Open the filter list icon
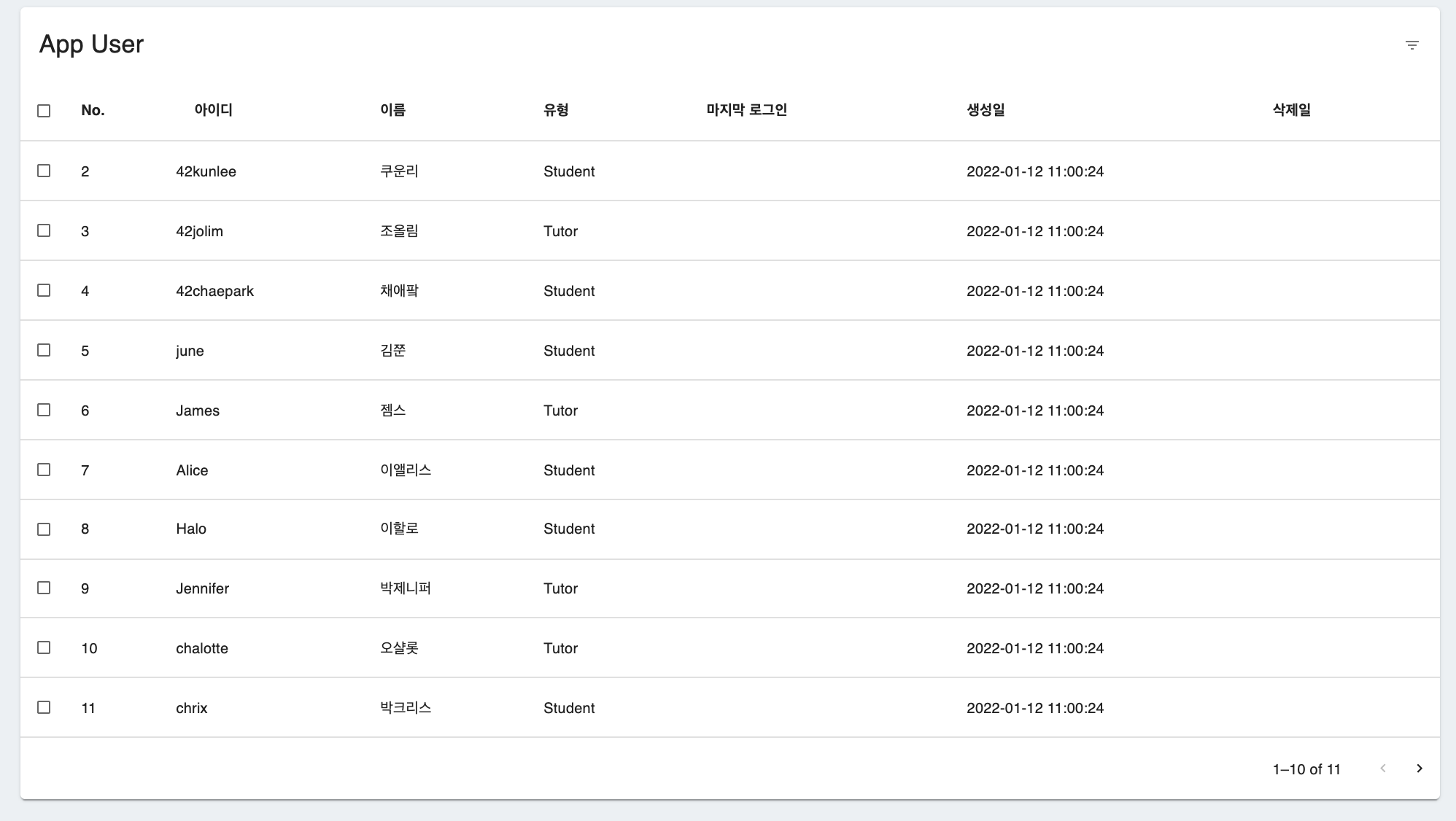This screenshot has height=821, width=1456. [x=1412, y=45]
